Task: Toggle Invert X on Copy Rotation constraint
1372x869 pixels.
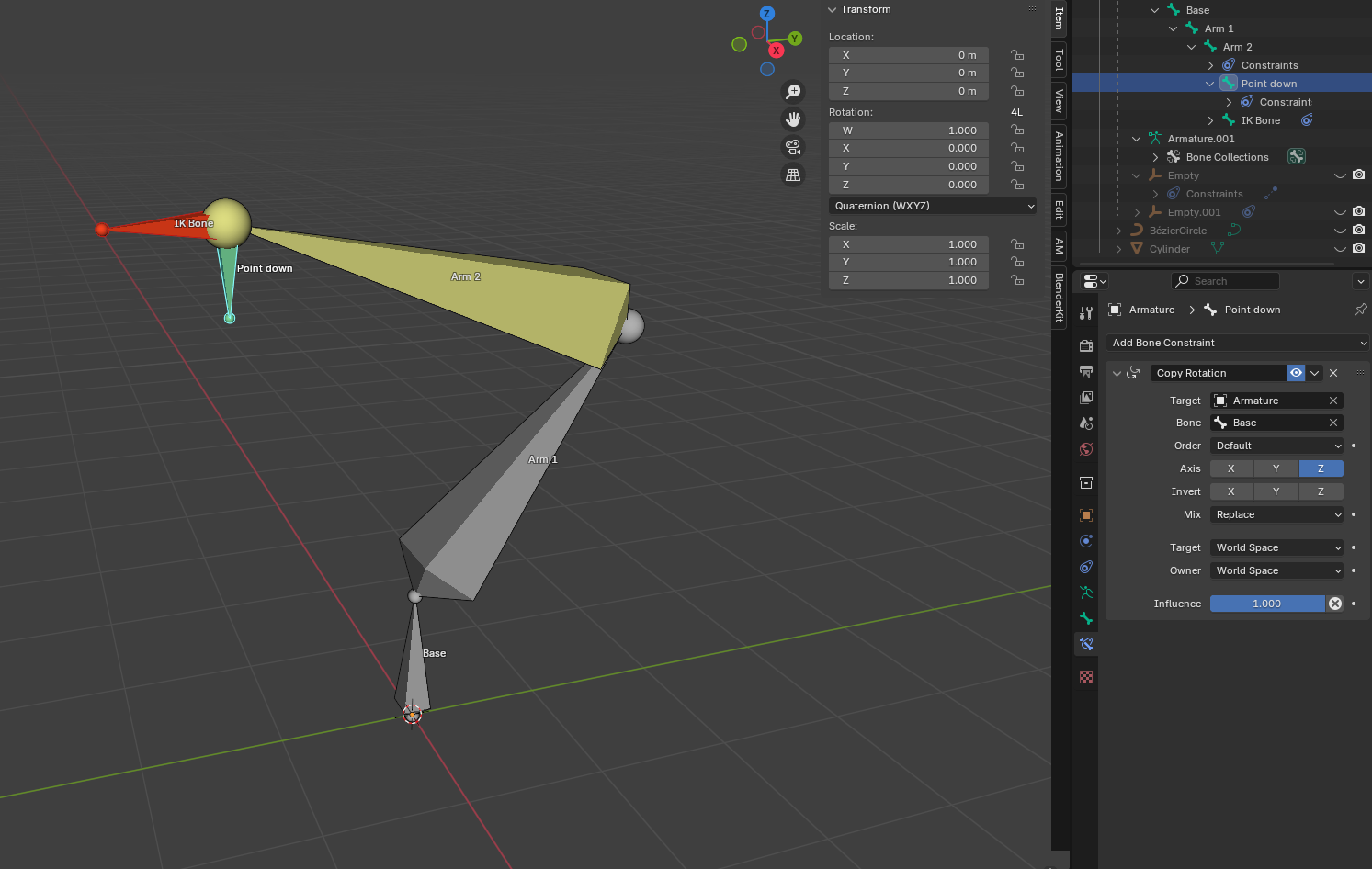Action: (1231, 491)
